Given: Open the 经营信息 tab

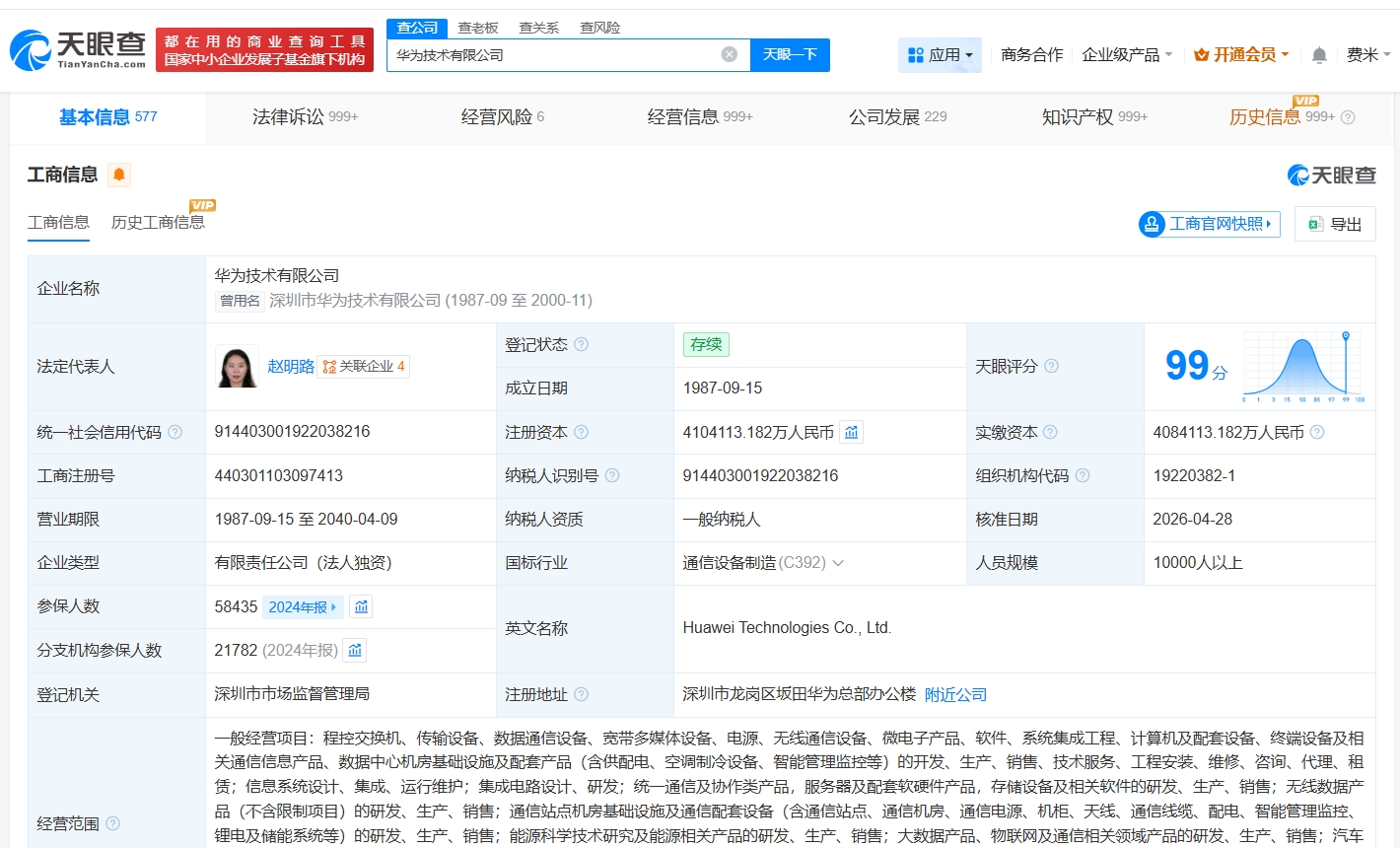Looking at the screenshot, I should 700,117.
